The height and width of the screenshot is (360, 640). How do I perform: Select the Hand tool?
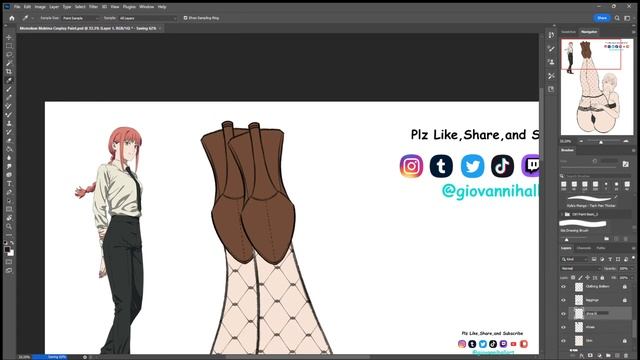pyautogui.click(x=9, y=218)
